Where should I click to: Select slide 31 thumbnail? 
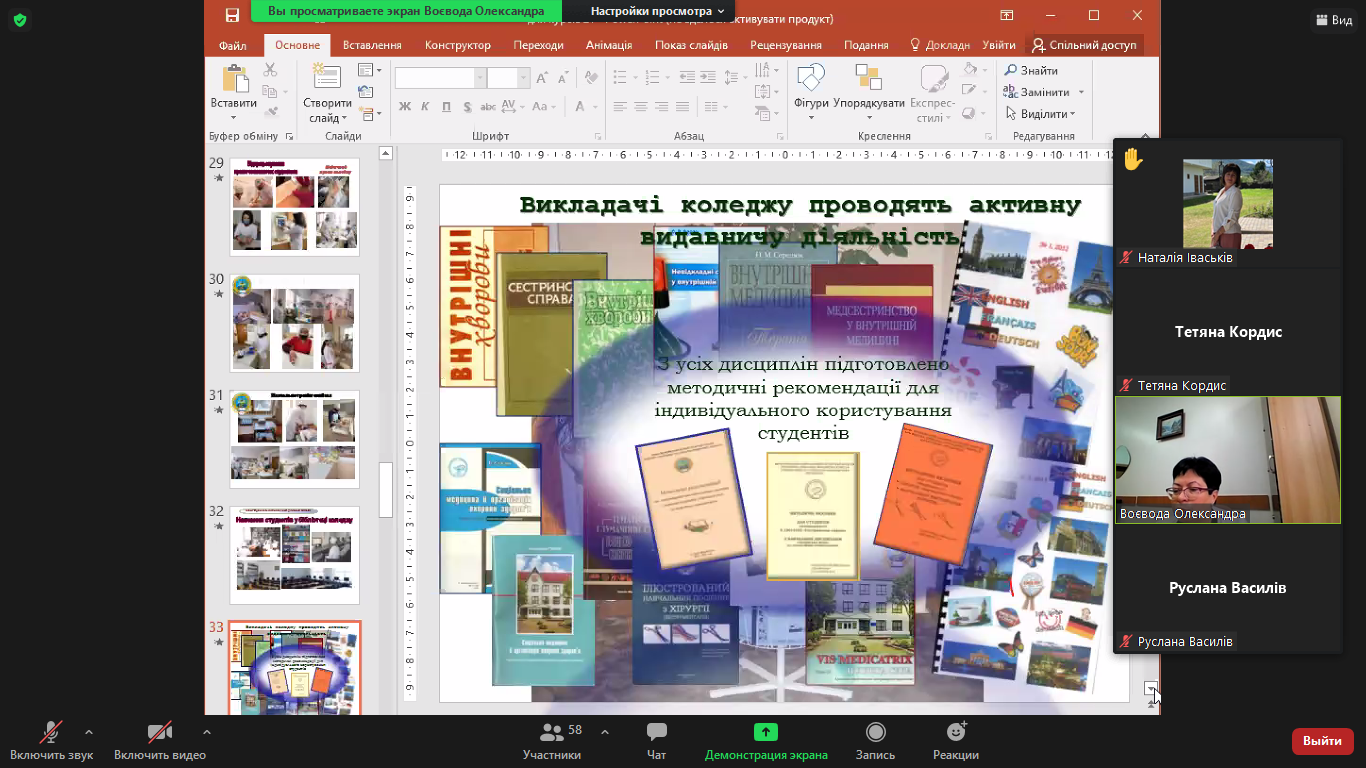tap(294, 438)
